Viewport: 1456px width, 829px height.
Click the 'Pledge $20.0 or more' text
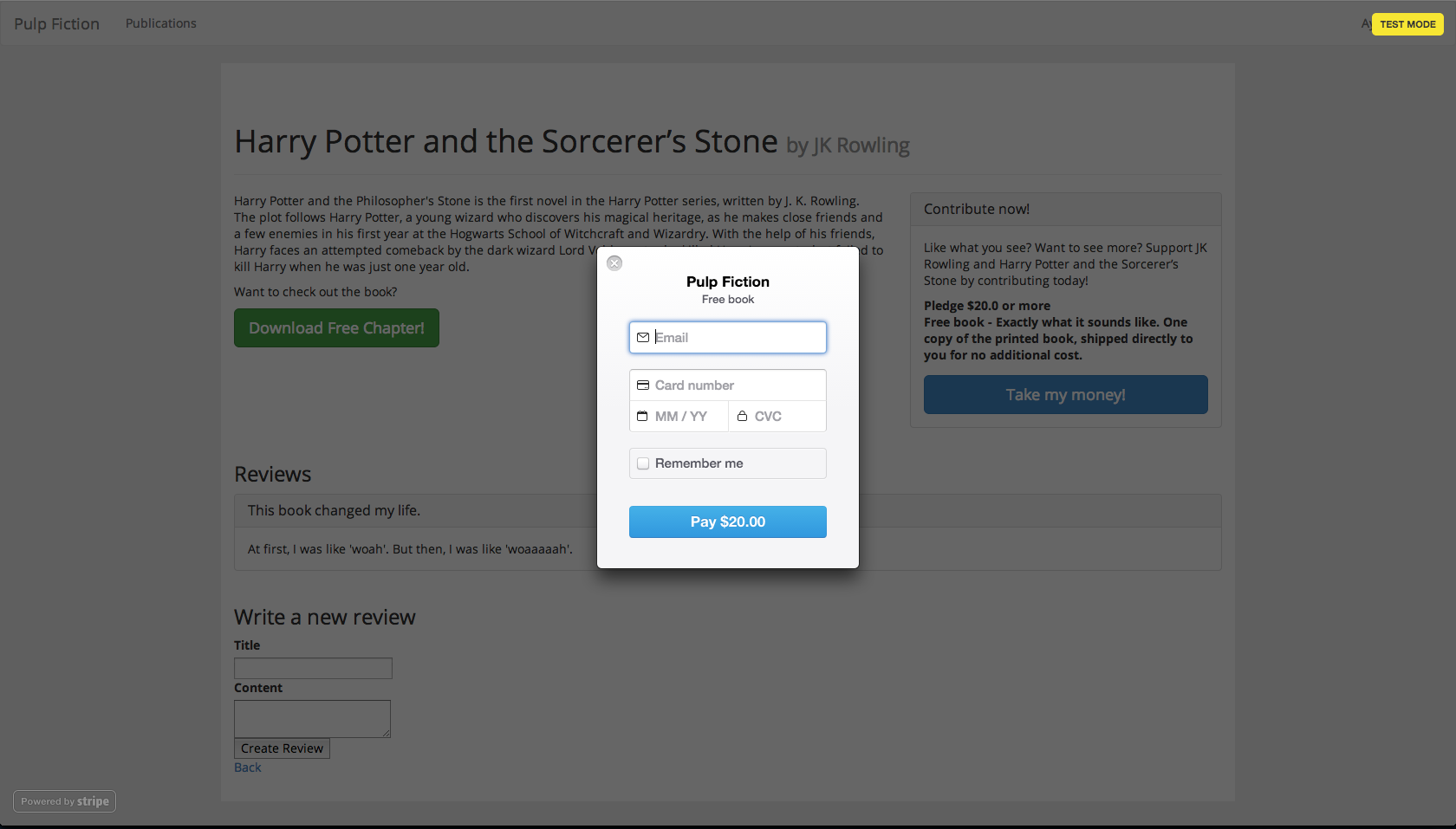(987, 306)
